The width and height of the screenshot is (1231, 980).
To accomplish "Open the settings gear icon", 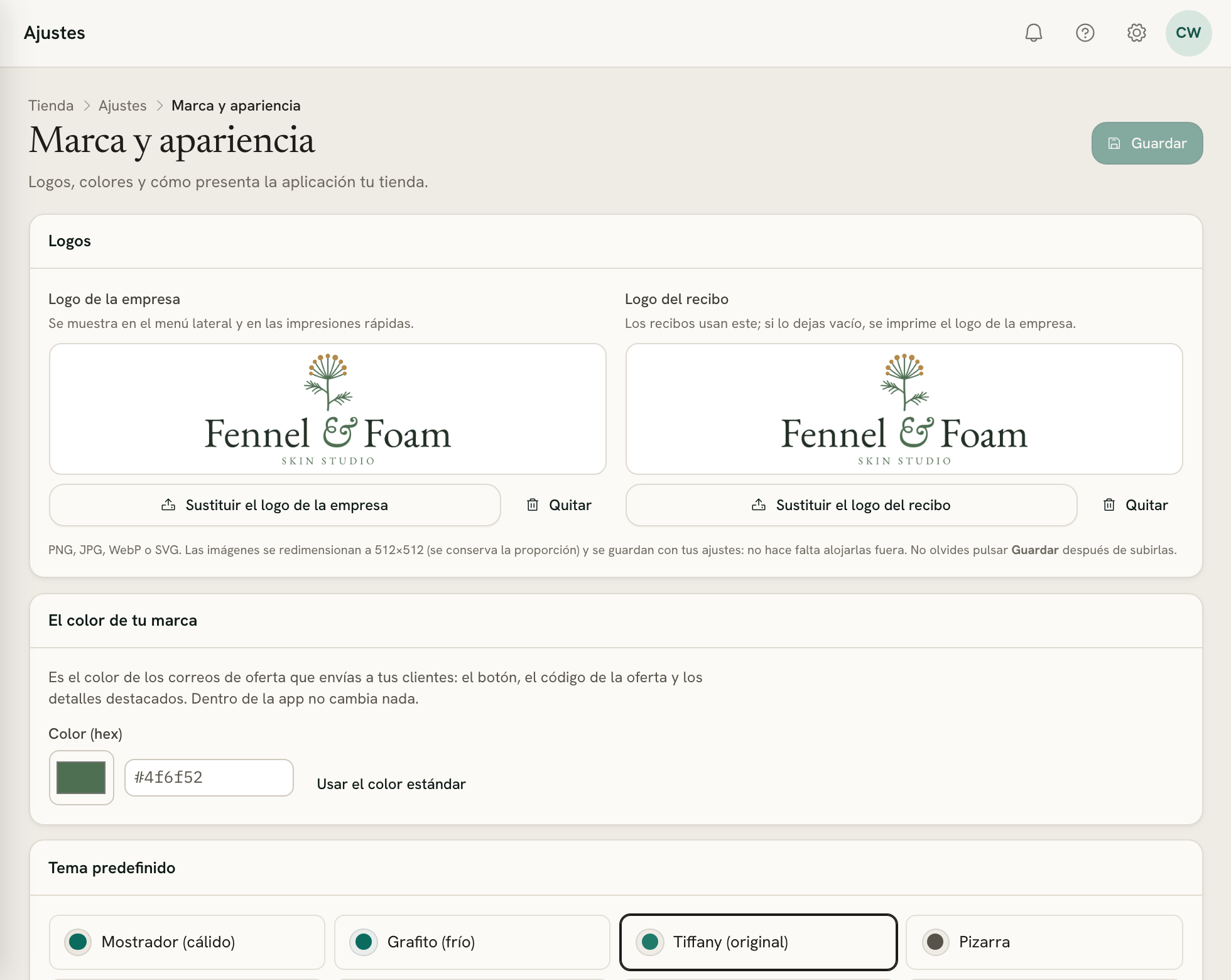I will (x=1136, y=33).
